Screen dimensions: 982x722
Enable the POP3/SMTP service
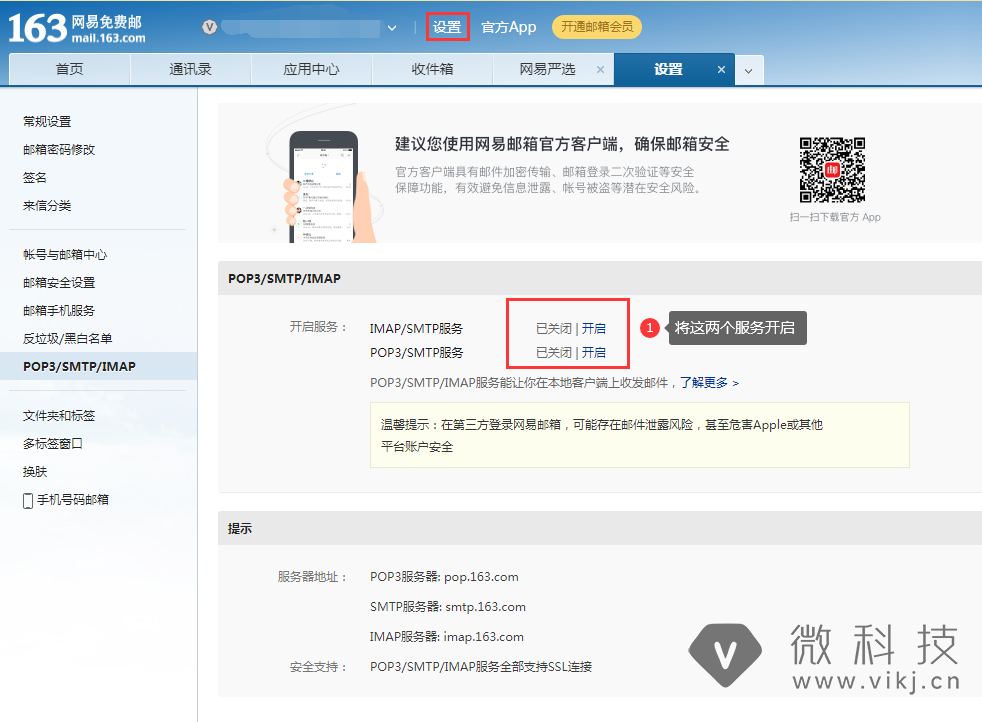click(594, 352)
